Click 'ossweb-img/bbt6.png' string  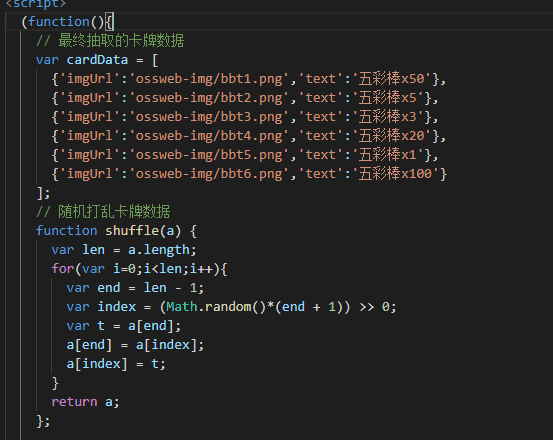[x=209, y=174]
